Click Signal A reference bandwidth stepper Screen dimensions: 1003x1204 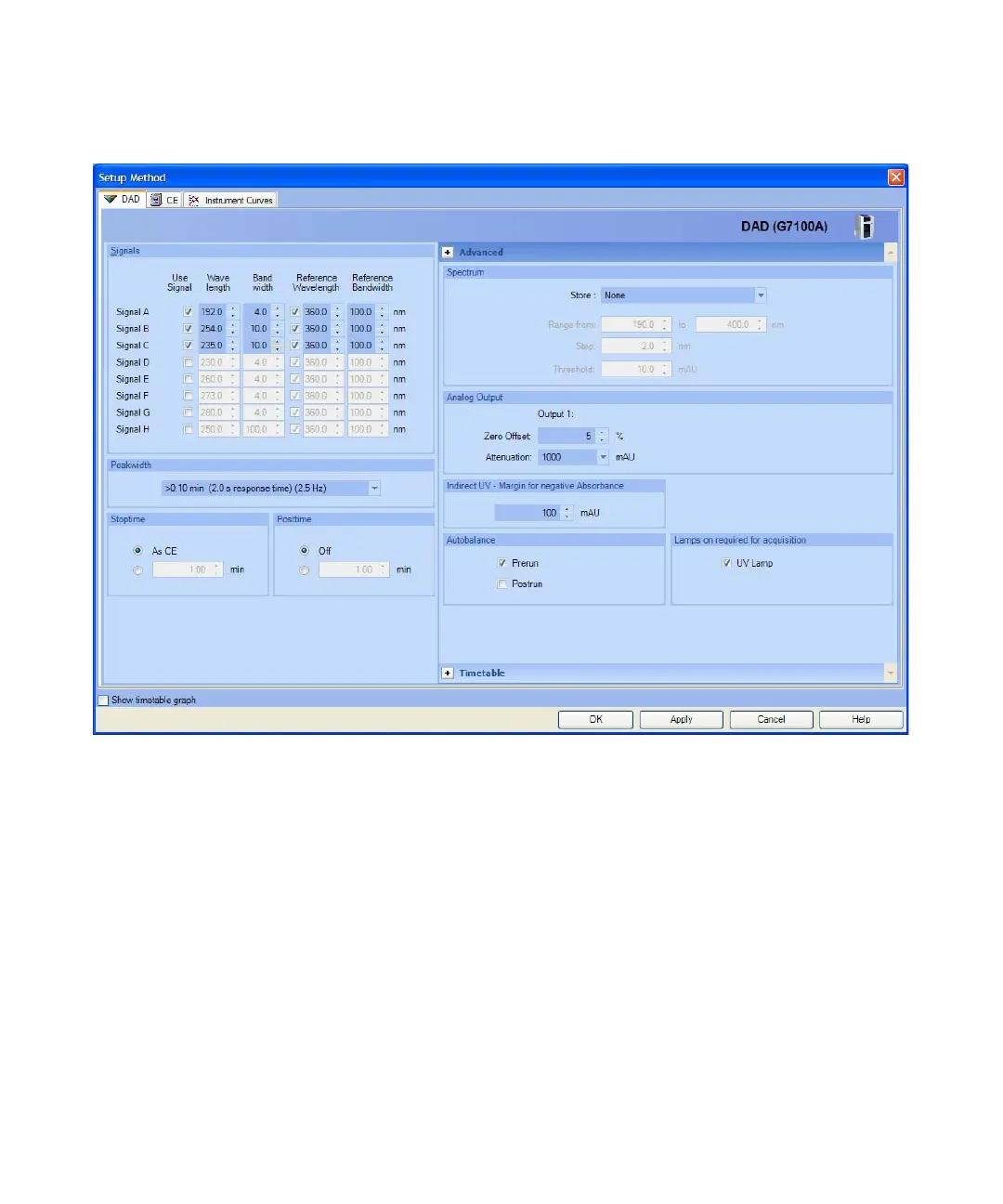click(x=382, y=312)
